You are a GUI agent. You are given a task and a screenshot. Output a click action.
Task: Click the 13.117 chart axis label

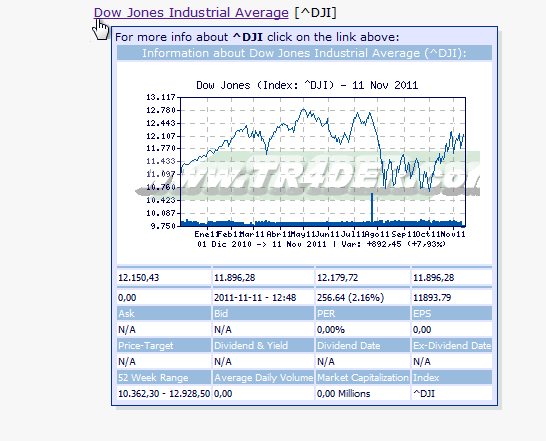click(x=161, y=97)
